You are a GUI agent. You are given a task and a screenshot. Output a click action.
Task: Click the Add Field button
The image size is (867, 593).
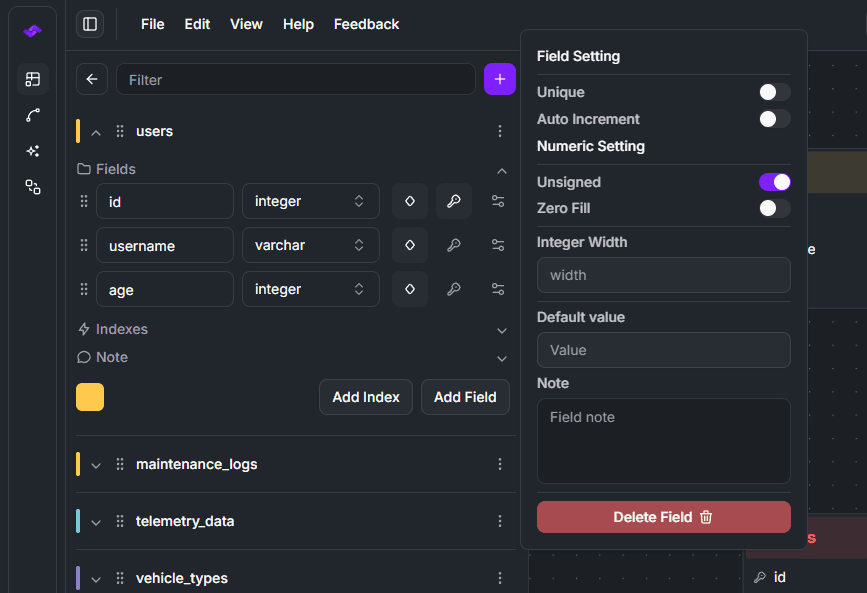(464, 397)
